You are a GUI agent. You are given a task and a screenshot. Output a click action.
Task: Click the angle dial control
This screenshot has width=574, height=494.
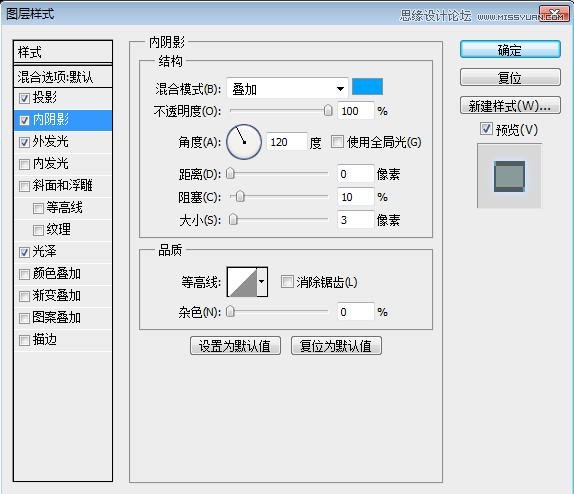coord(244,142)
